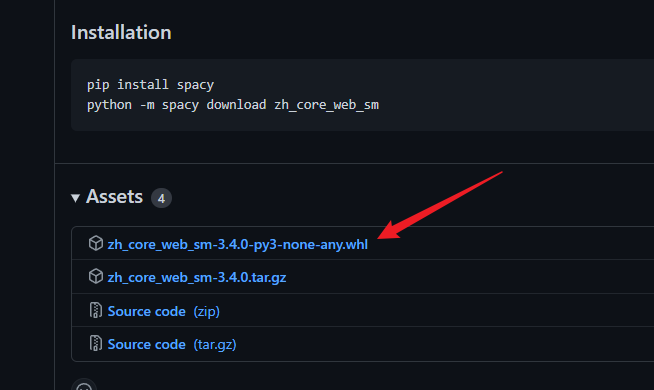The height and width of the screenshot is (390, 654).
Task: Click zip file icon beside Source code (zip)
Action: 96,310
